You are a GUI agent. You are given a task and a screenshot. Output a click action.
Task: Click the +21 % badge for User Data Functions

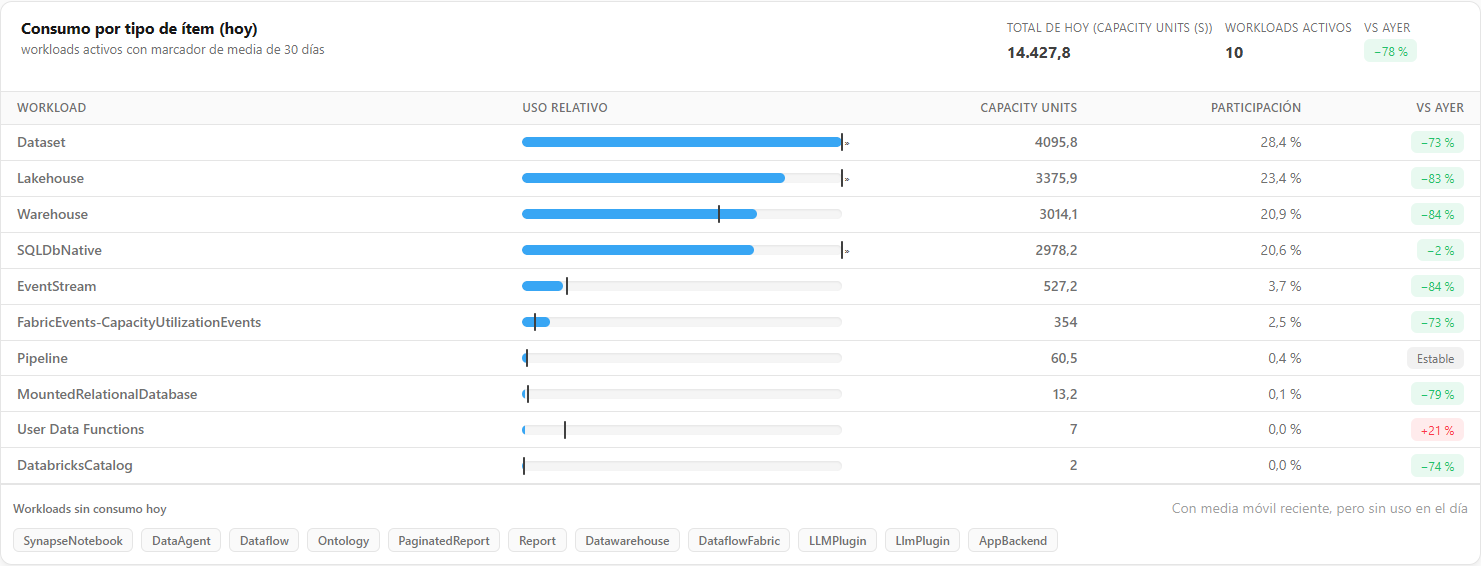coord(1437,430)
